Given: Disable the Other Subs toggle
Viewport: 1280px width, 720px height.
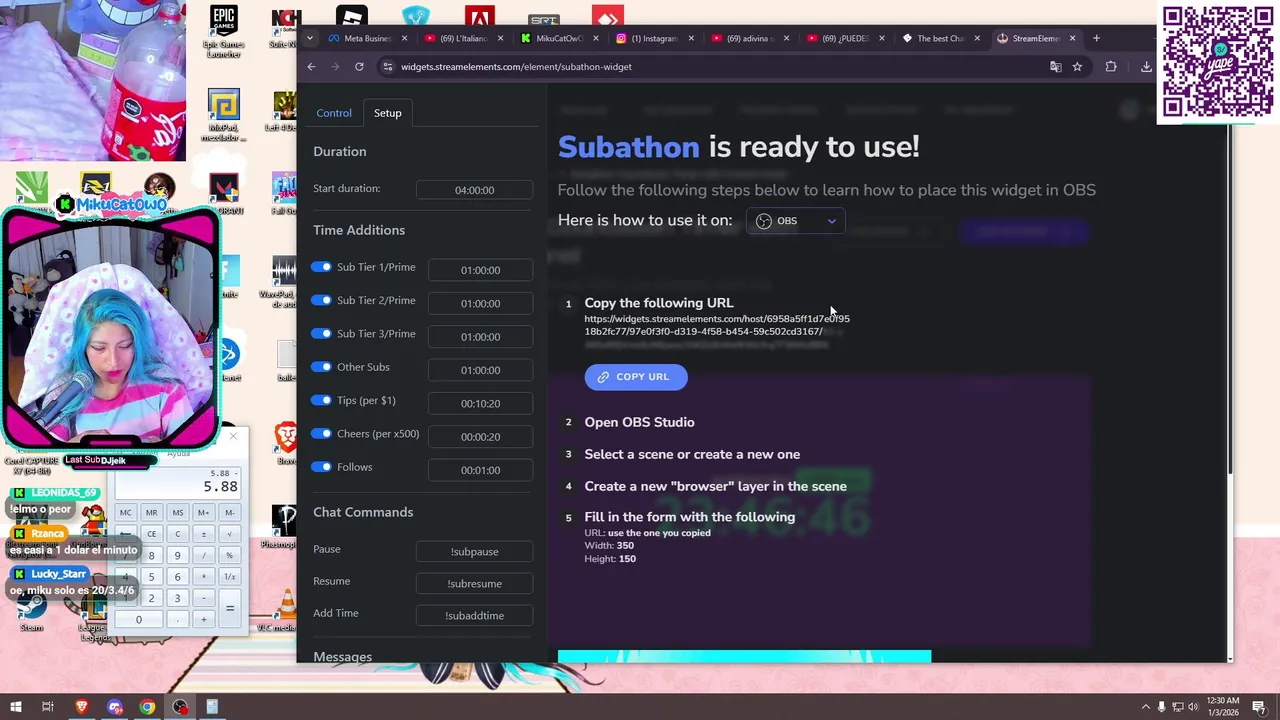Looking at the screenshot, I should tap(321, 367).
